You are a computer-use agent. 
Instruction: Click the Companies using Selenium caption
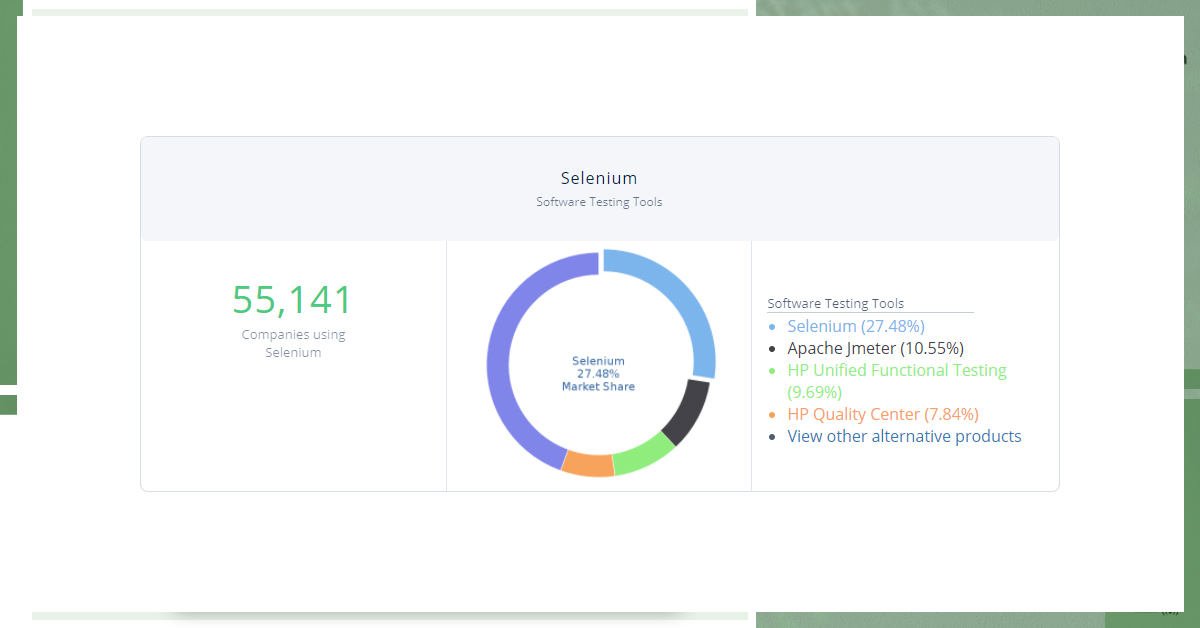pyautogui.click(x=293, y=343)
